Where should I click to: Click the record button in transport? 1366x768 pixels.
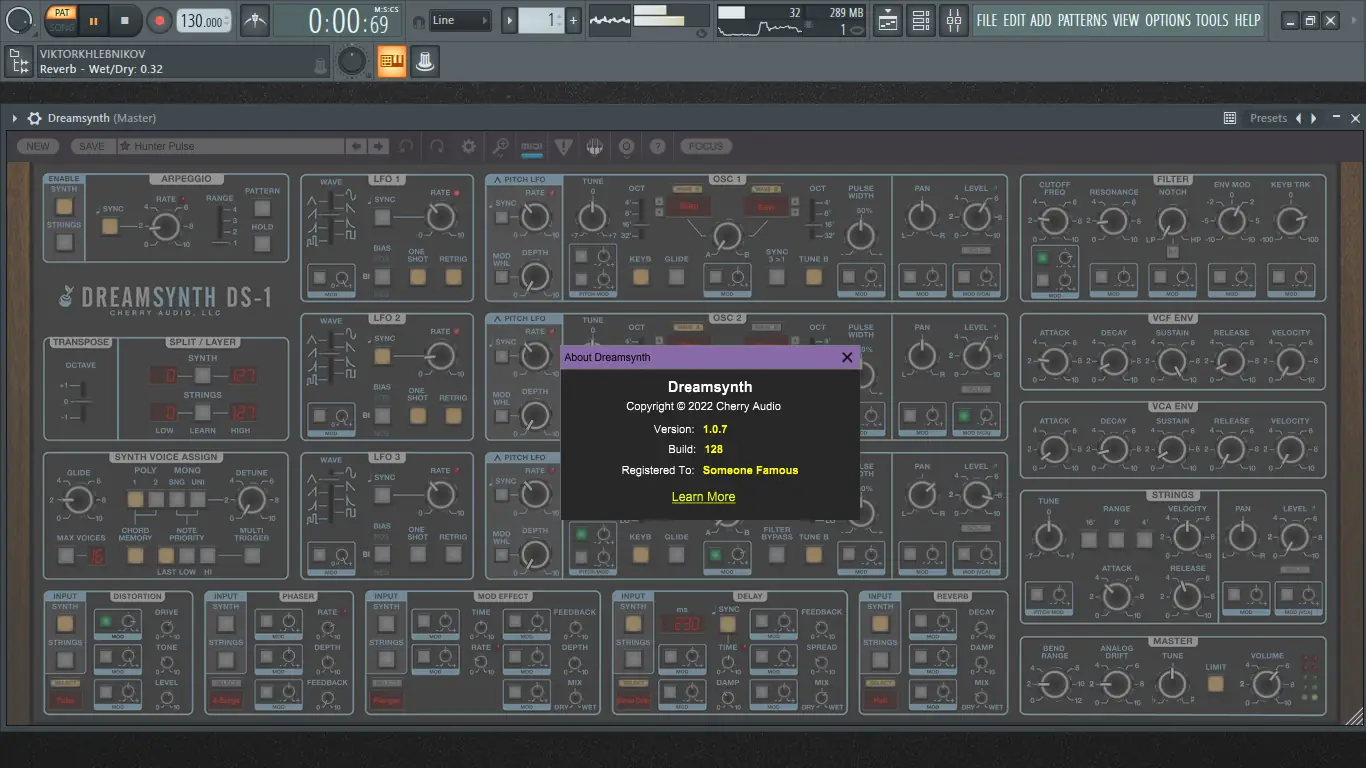(x=159, y=20)
